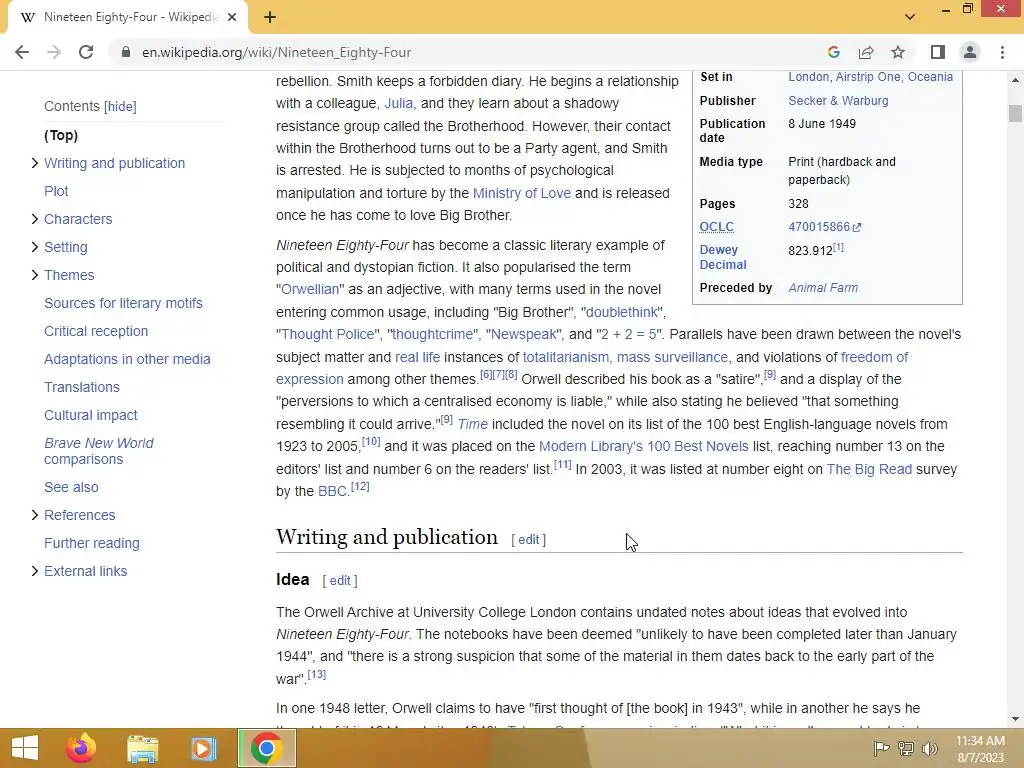Open the Dewey Decimal link

click(x=722, y=257)
